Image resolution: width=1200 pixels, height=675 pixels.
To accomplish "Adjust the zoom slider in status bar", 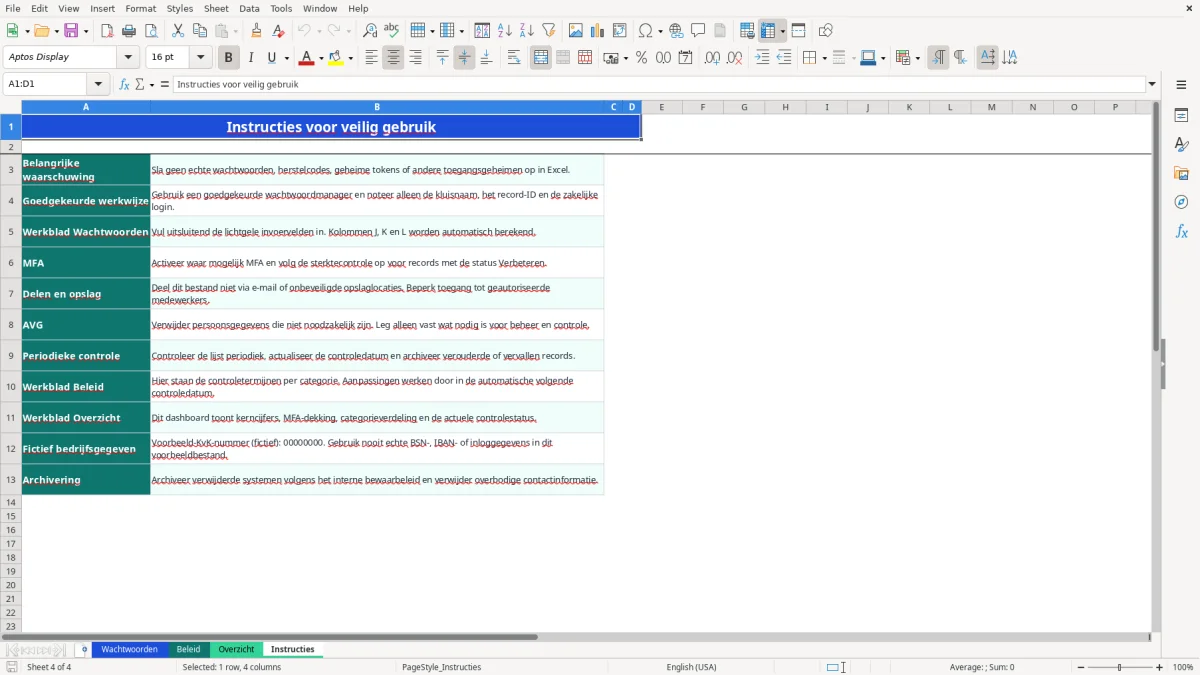I will tap(1120, 667).
